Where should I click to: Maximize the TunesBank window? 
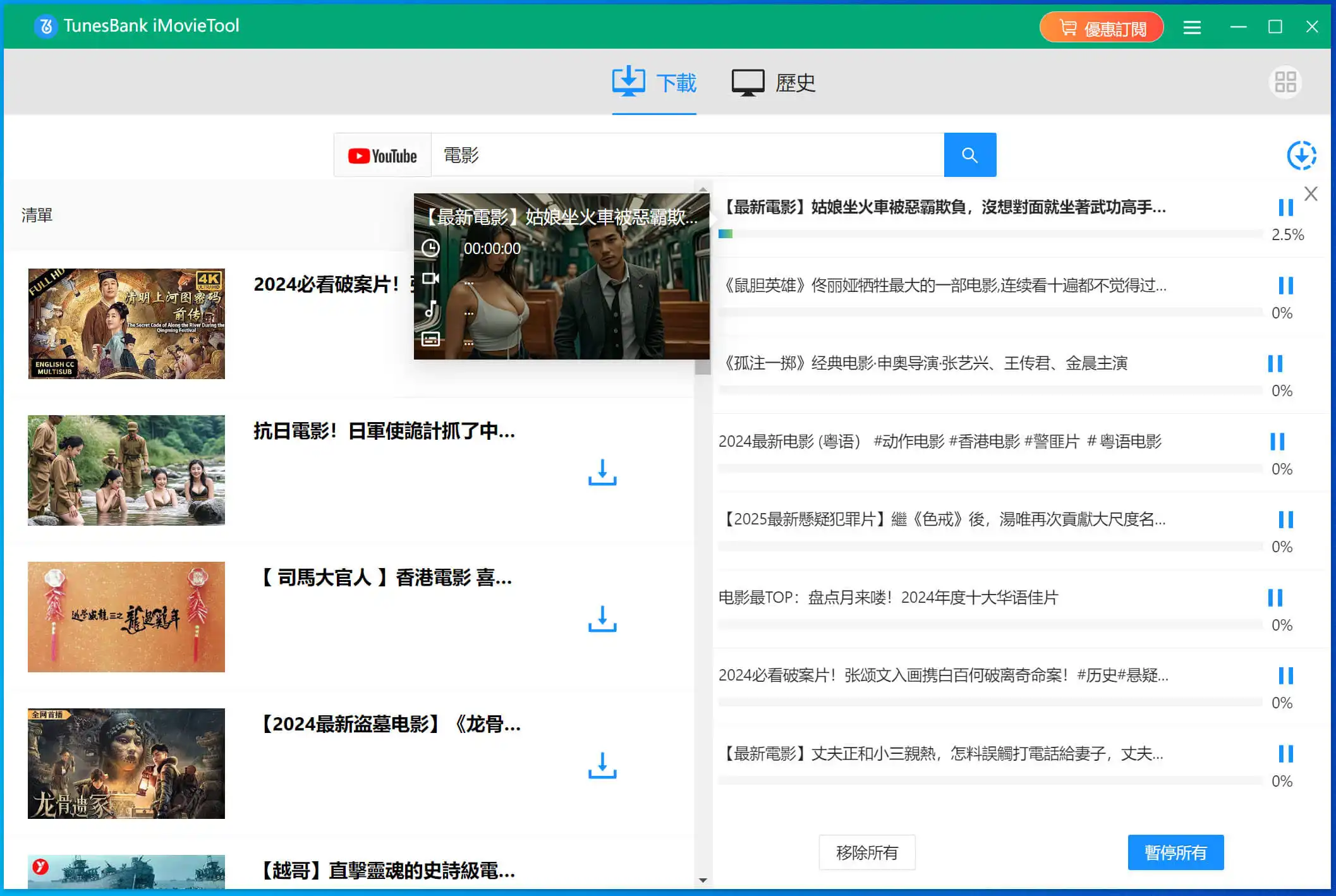click(x=1275, y=27)
